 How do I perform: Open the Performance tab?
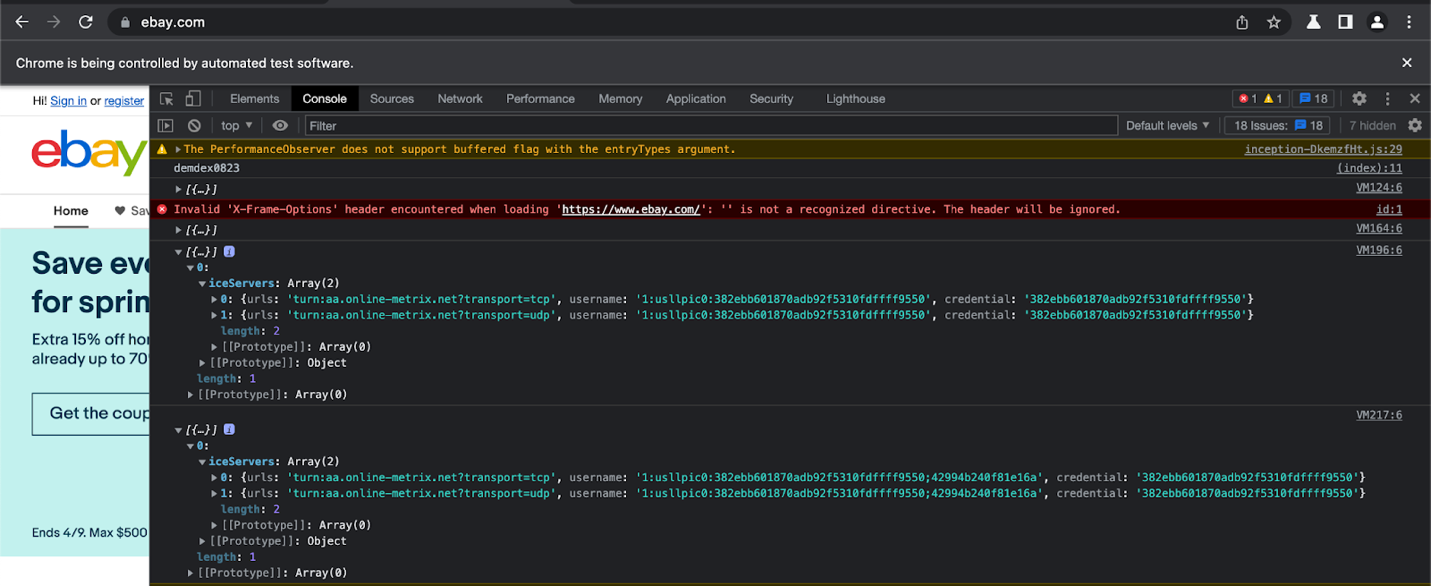point(540,99)
